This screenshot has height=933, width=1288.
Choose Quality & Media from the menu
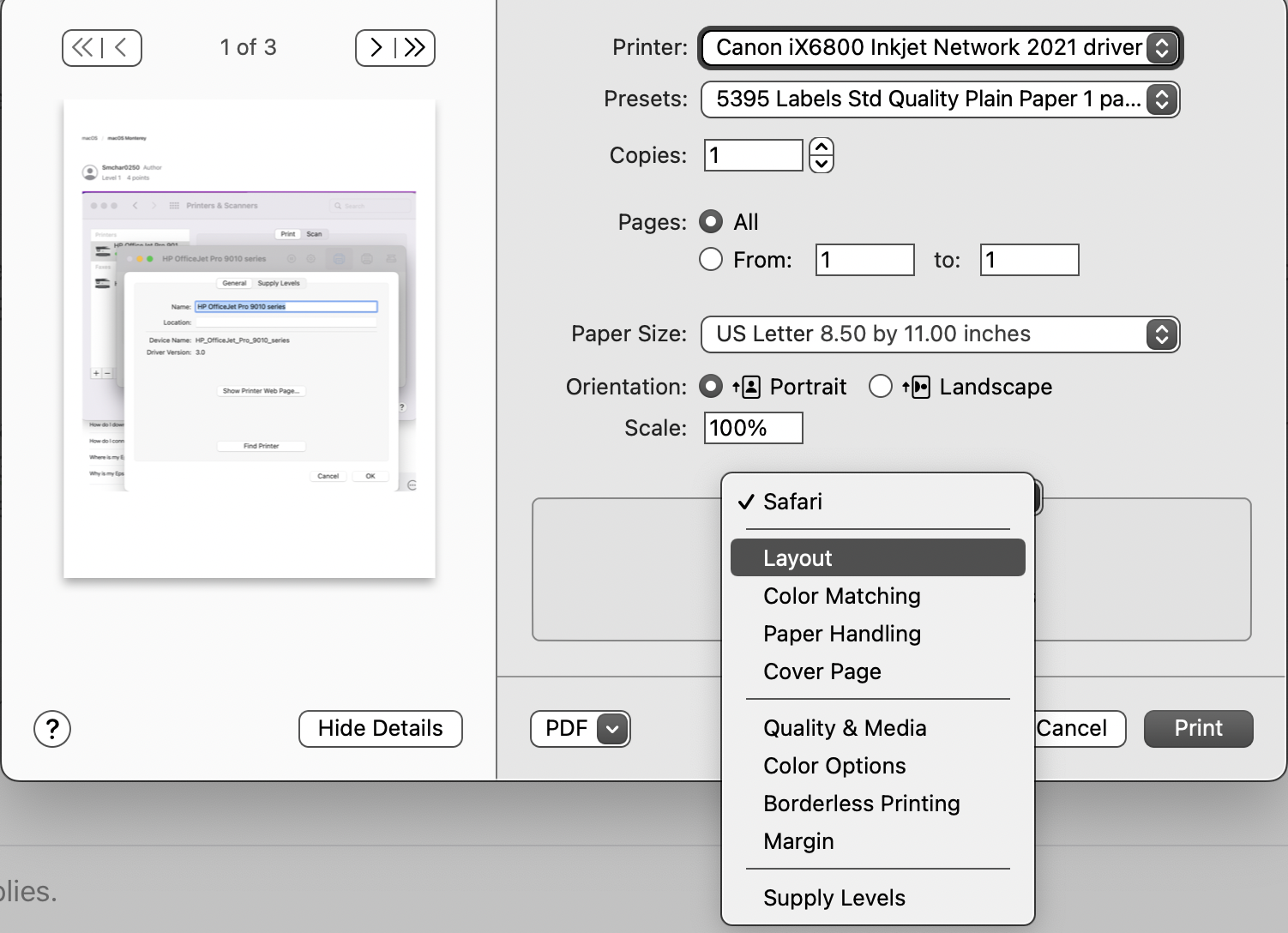click(878, 728)
